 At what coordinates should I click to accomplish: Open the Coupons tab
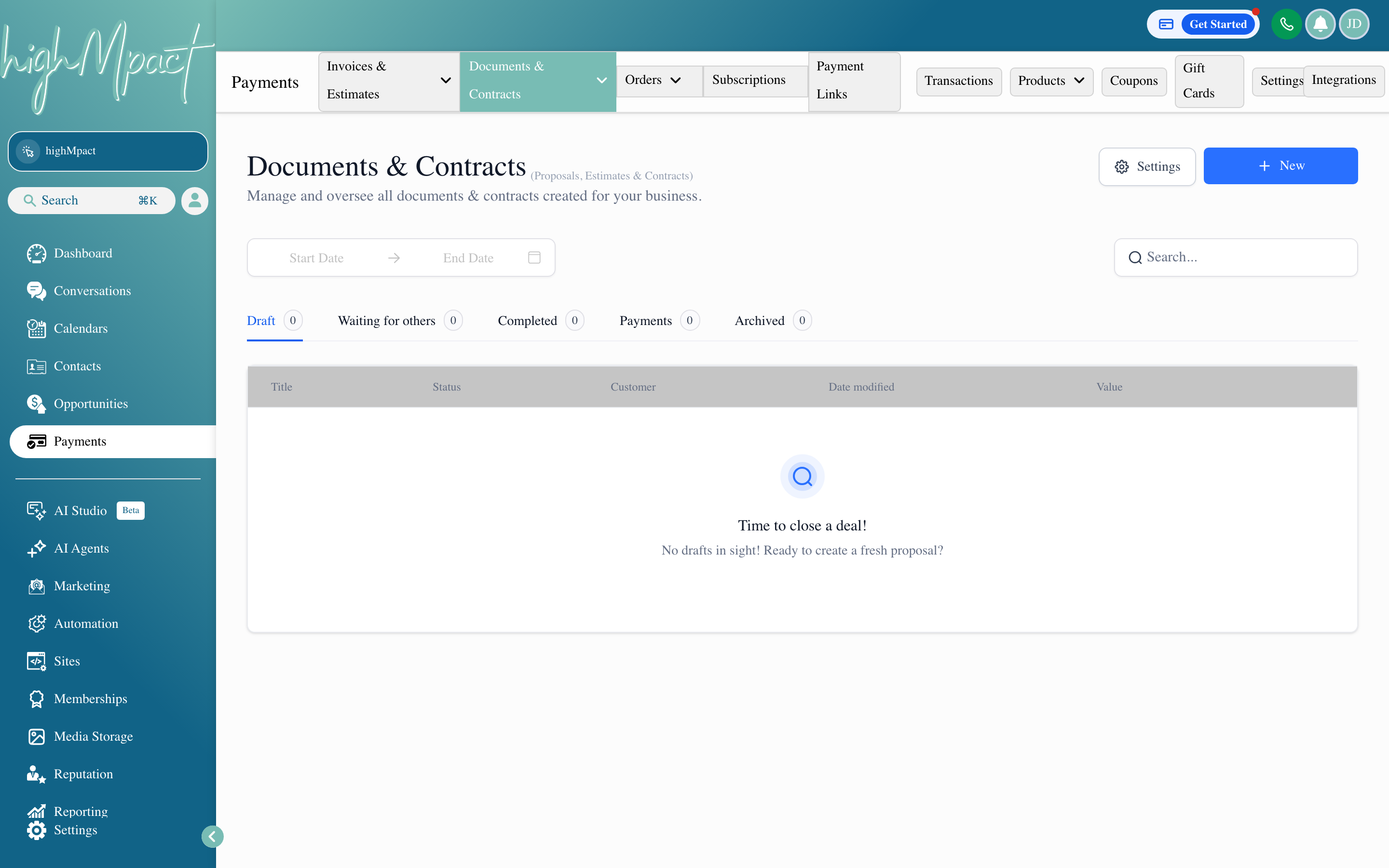pos(1133,81)
